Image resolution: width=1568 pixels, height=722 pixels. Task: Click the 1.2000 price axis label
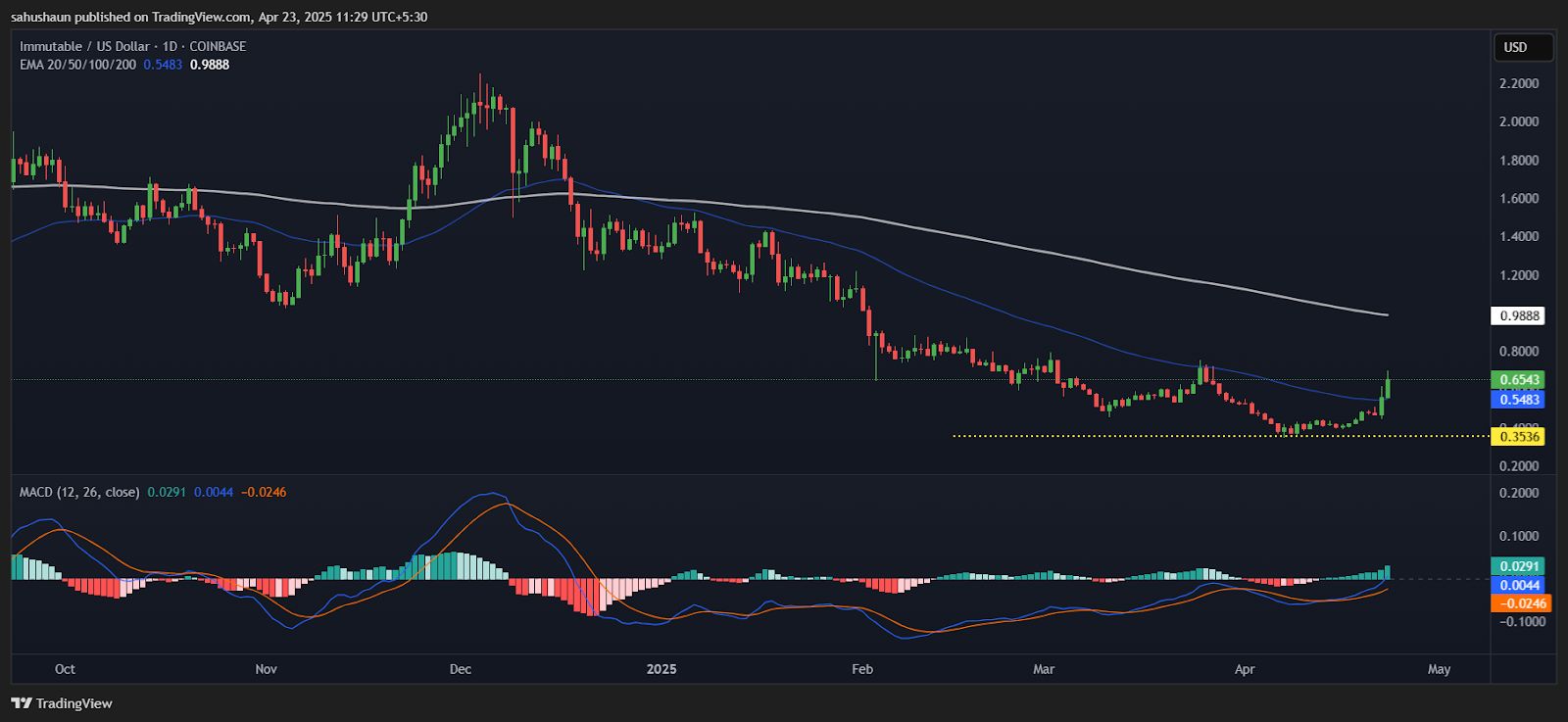click(x=1519, y=274)
